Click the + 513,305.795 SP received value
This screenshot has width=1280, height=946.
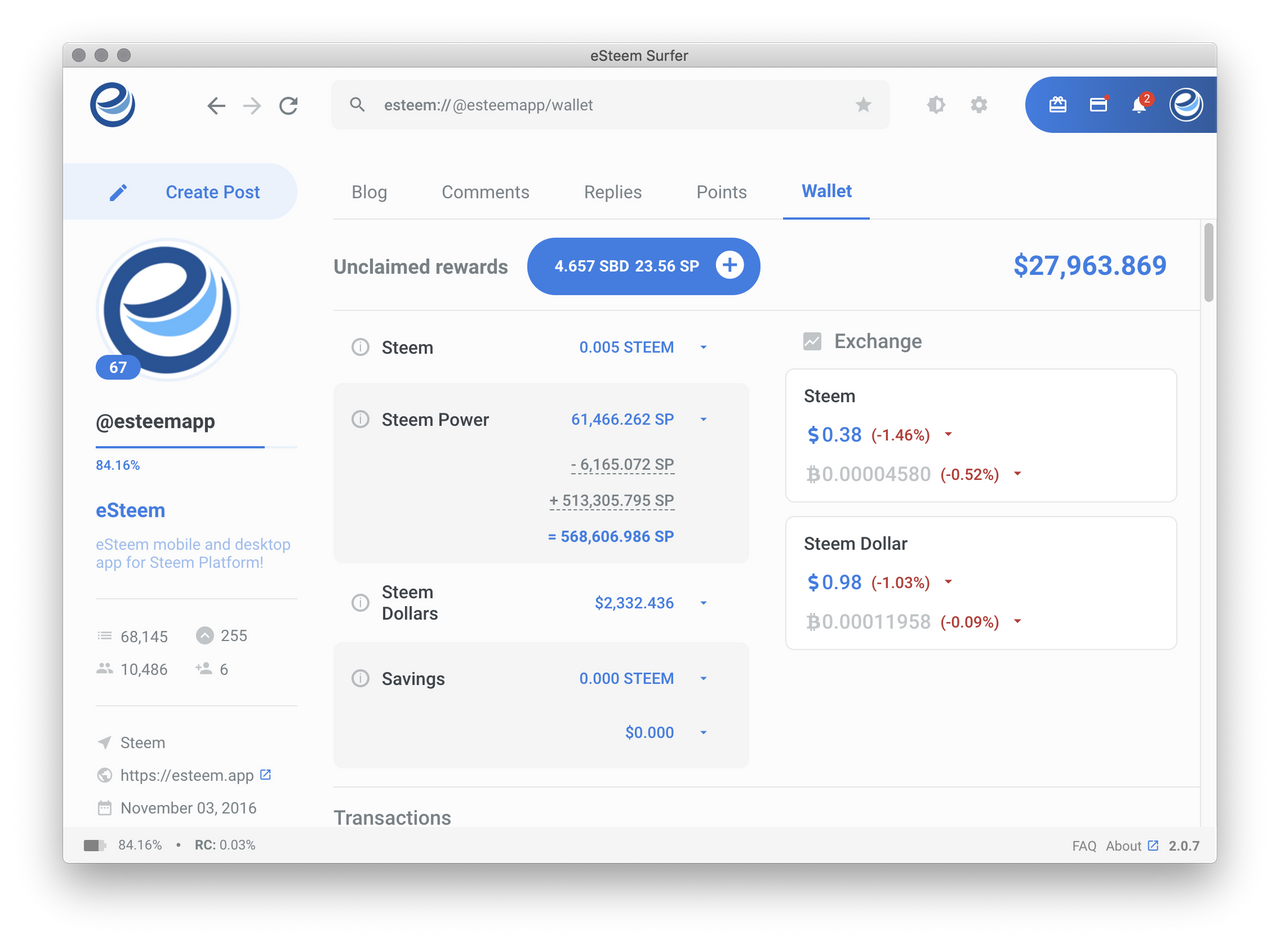click(x=612, y=501)
